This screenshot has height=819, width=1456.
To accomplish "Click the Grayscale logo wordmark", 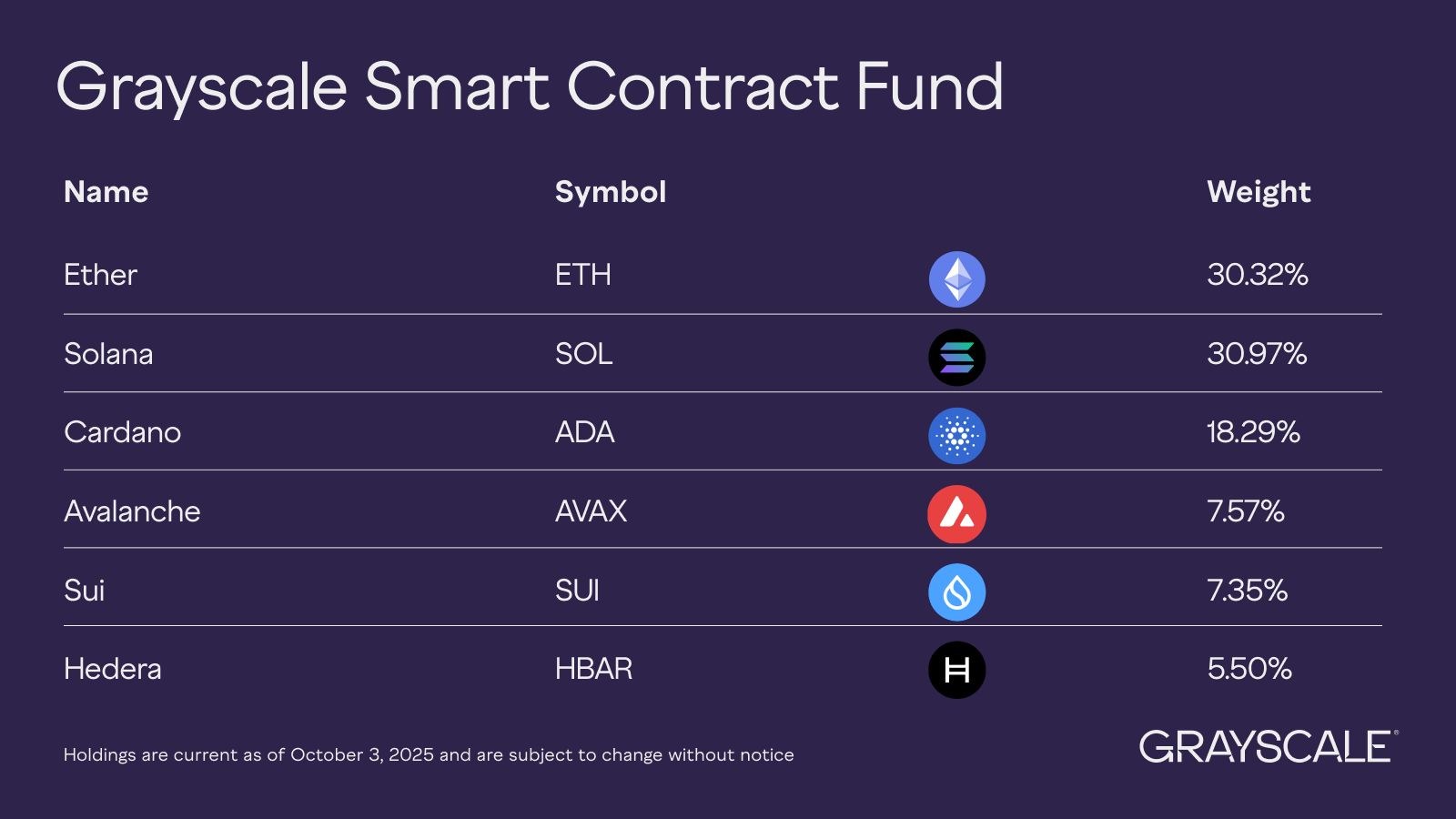I will tap(1268, 747).
